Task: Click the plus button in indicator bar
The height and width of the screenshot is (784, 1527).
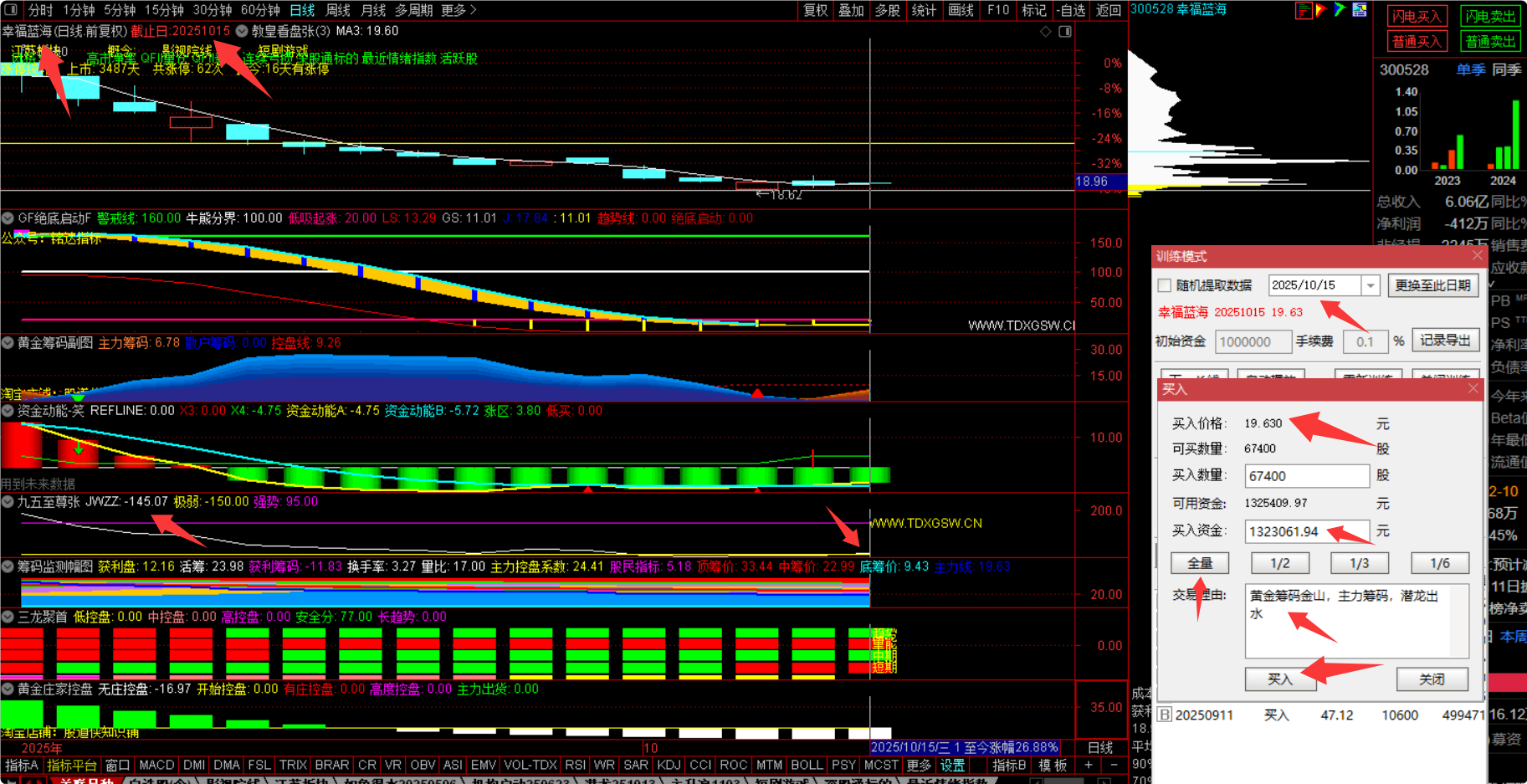Action: (x=1089, y=765)
